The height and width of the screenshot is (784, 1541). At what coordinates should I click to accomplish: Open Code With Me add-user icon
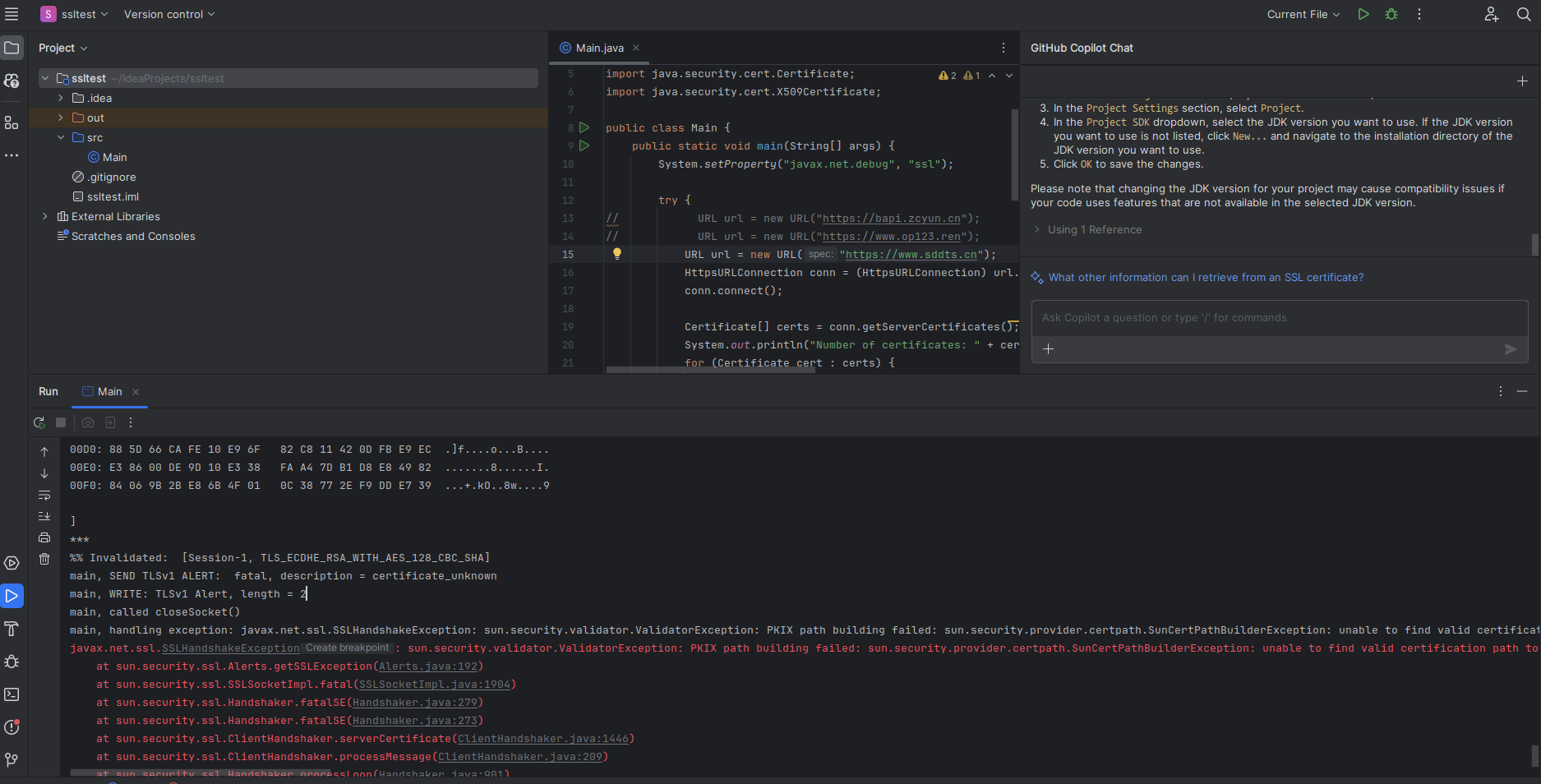tap(1492, 14)
